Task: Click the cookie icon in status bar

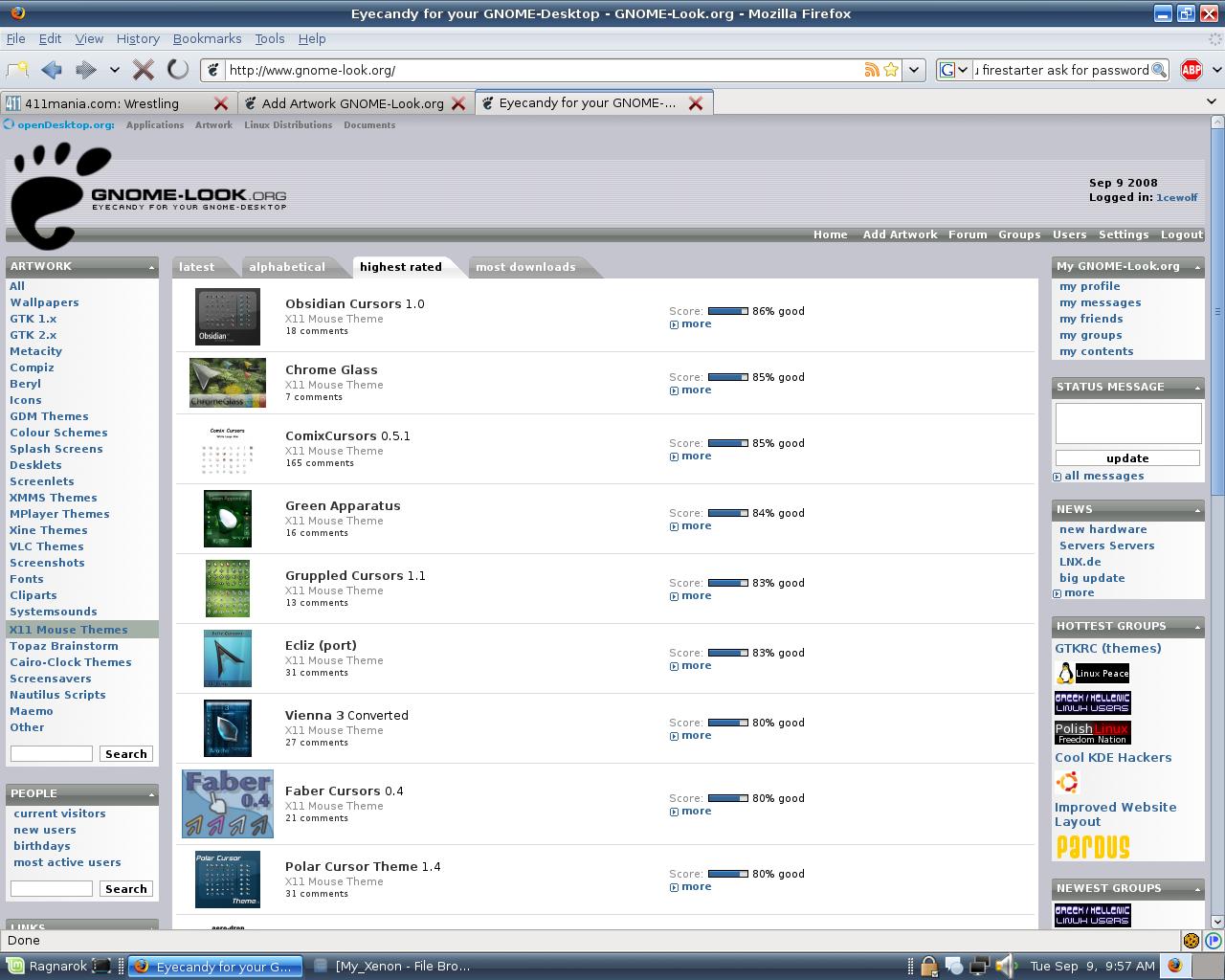Action: click(1192, 941)
